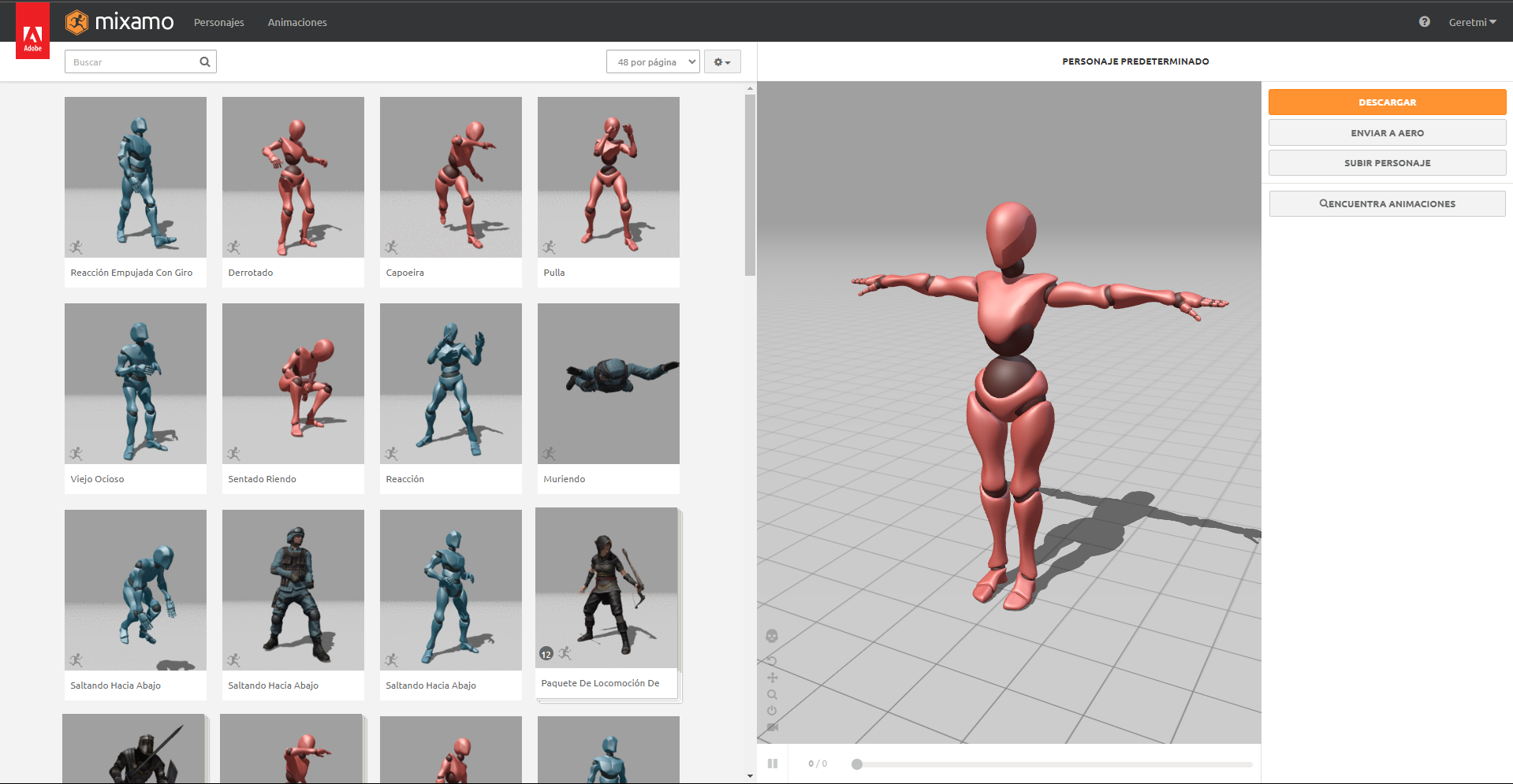This screenshot has width=1513, height=784.
Task: Click running-man icon on soldier Saltando Hacia Abajo card
Action: click(x=234, y=660)
